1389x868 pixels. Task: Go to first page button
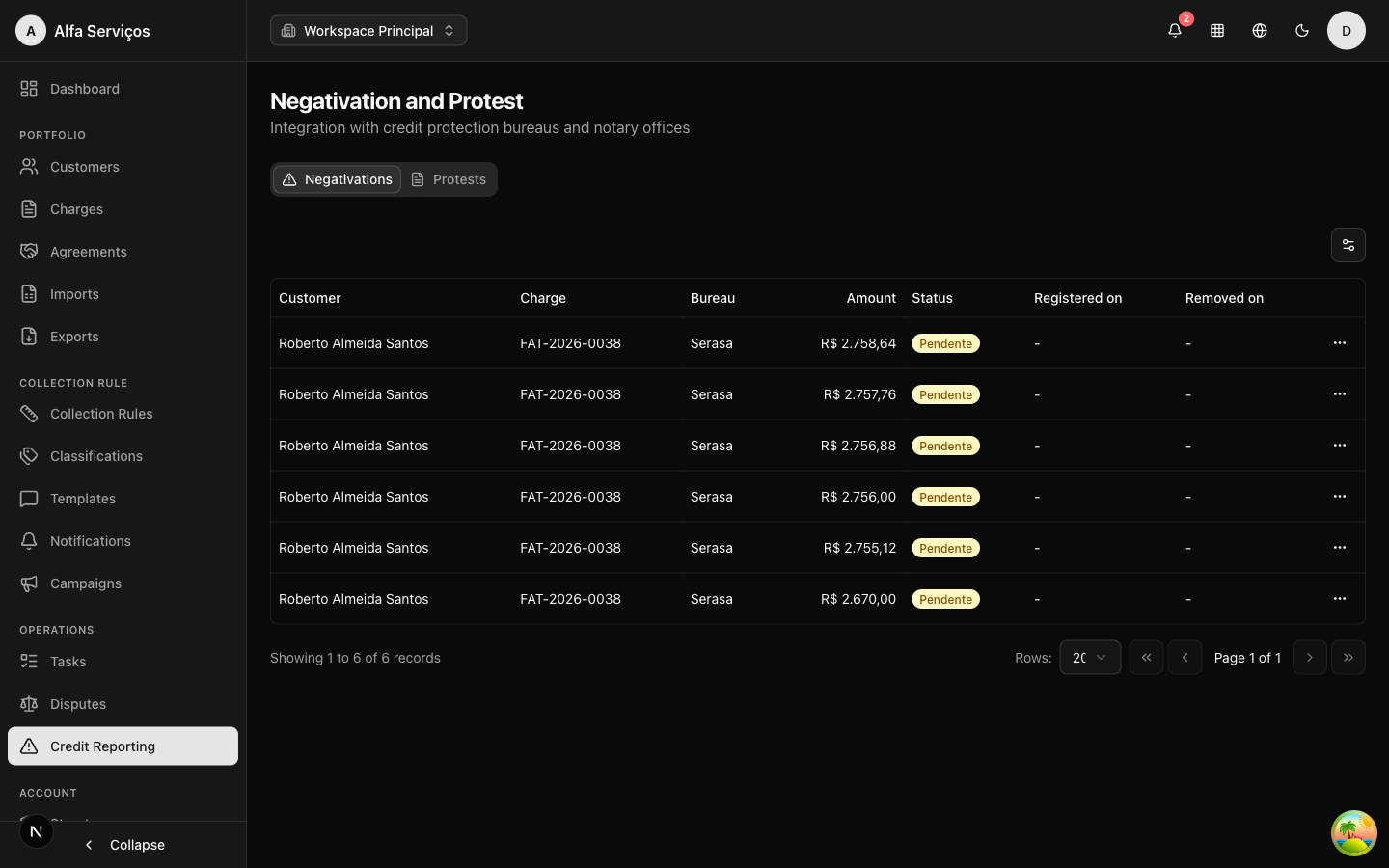(x=1147, y=658)
